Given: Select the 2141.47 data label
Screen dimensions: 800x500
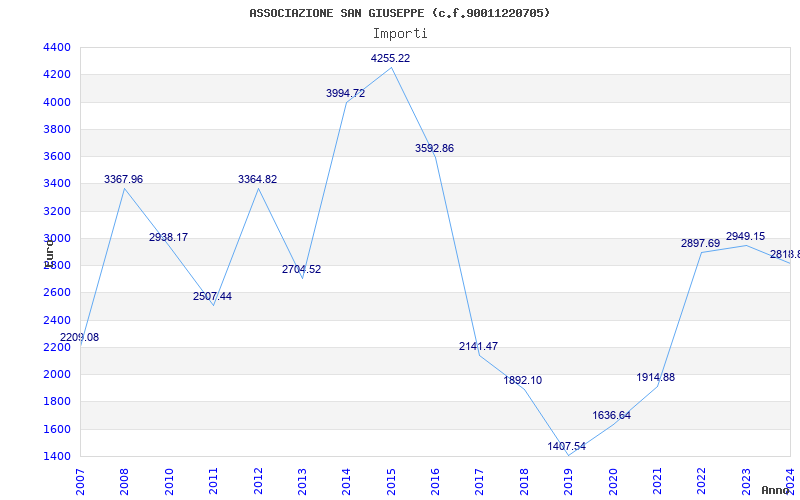Looking at the screenshot, I should [478, 346].
